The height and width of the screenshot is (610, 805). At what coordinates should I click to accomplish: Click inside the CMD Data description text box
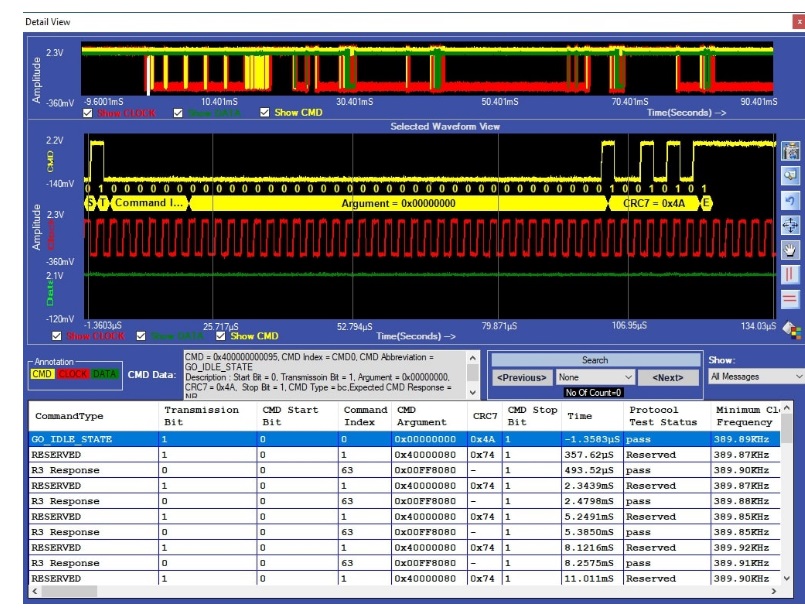click(x=325, y=375)
